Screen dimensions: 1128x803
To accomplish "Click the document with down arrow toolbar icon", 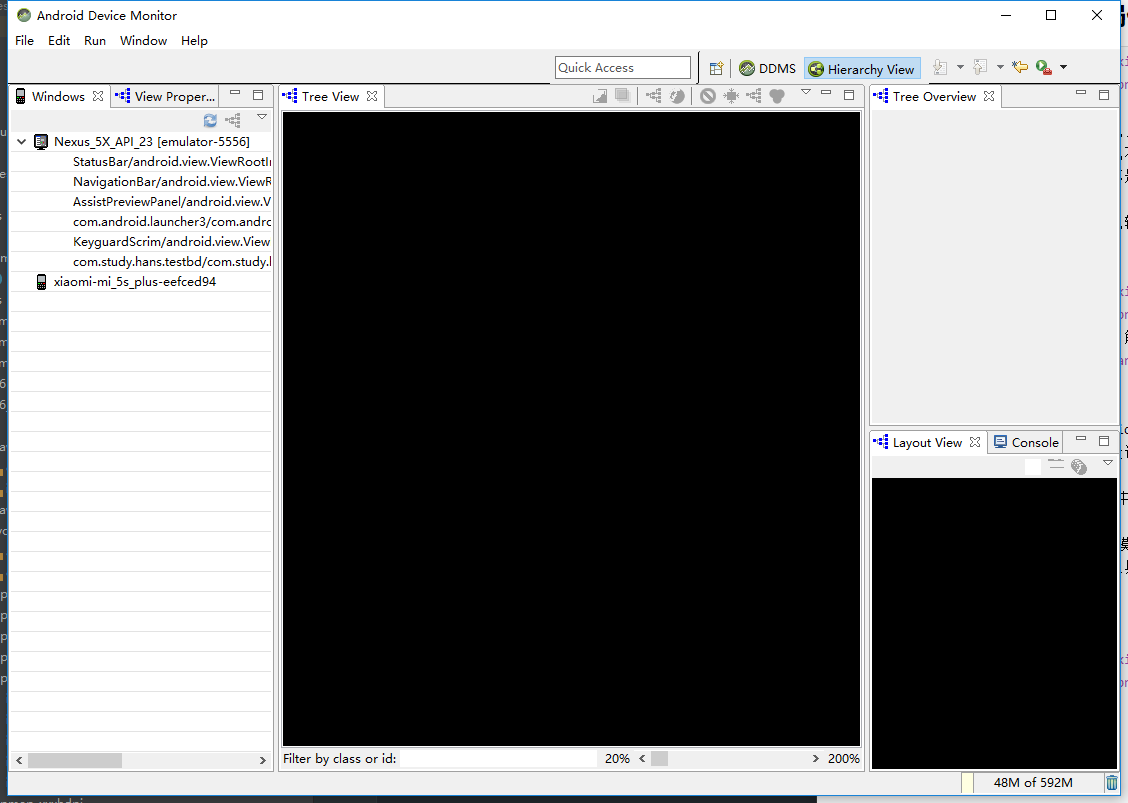I will click(x=940, y=68).
